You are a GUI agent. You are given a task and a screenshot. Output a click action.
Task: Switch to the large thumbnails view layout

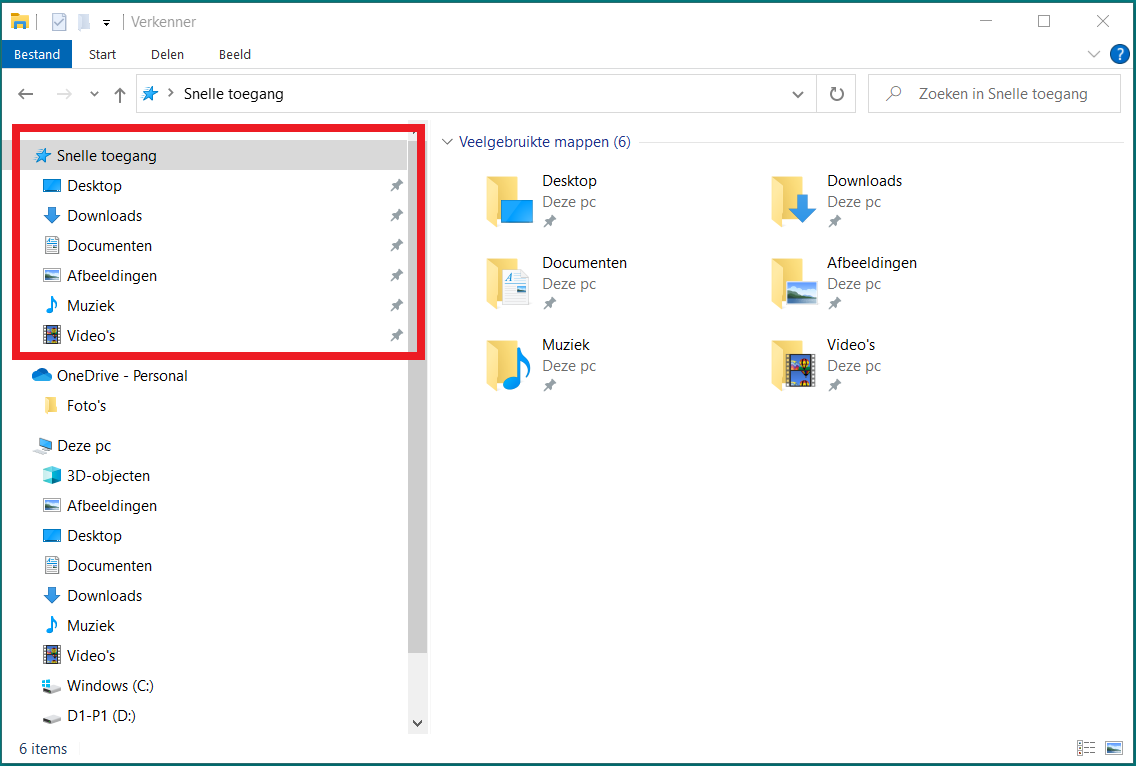point(1114,748)
